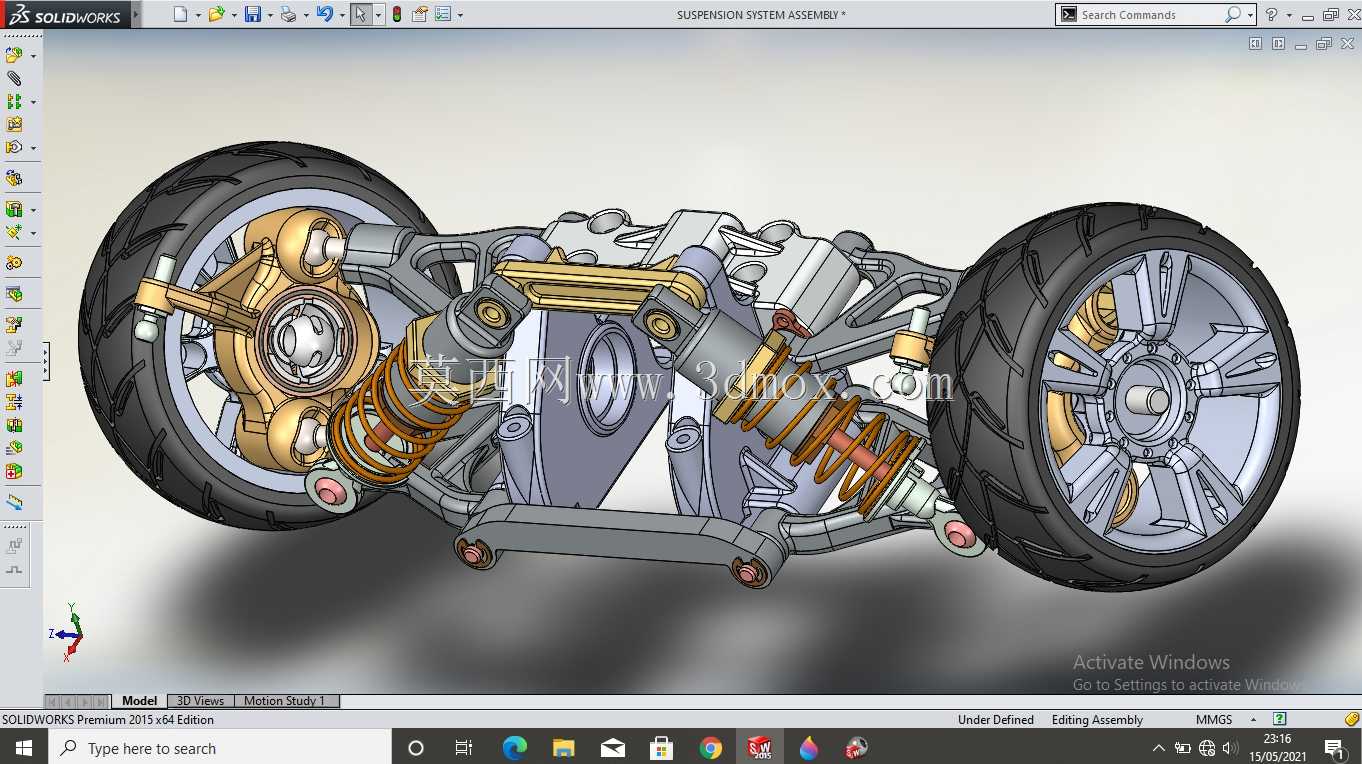Viewport: 1362px width, 764px height.
Task: Click the Windows Start button
Action: coord(23,748)
